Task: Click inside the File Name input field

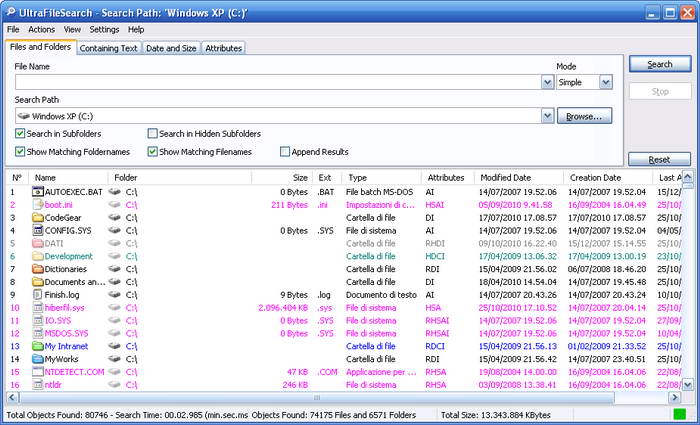Action: pos(279,82)
